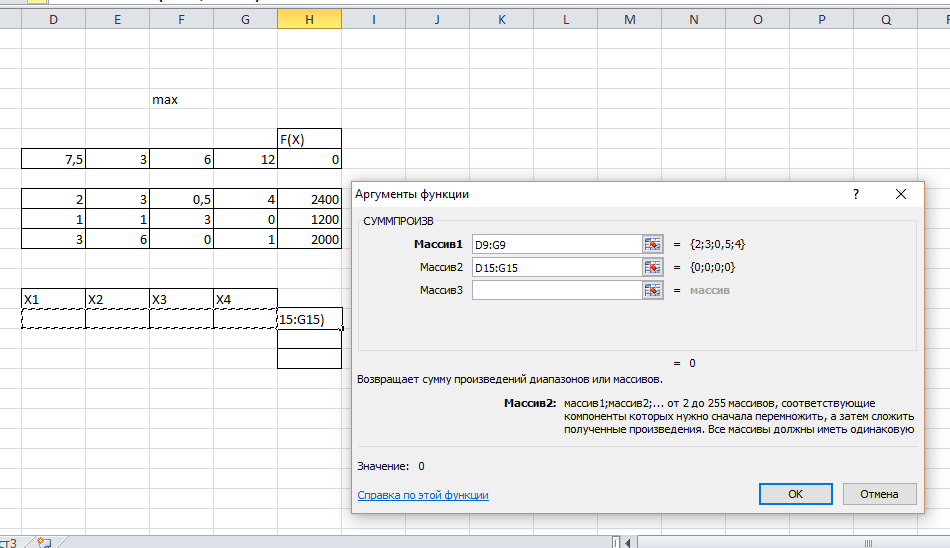Screen dimensions: 950x548
Task: Select the F(X) result cell showing 0
Action: 310,159
